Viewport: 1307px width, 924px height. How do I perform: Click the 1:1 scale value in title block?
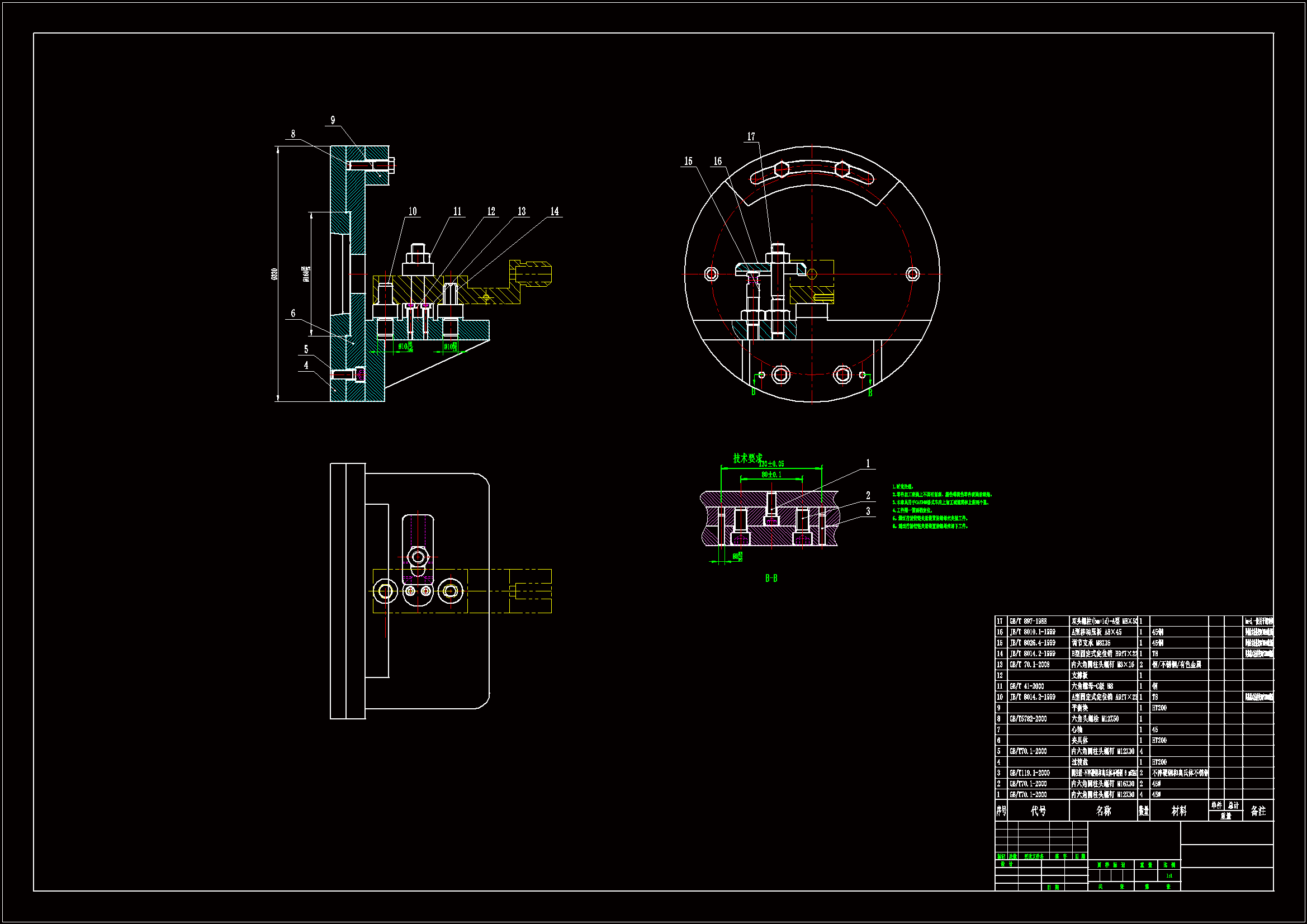[x=1169, y=875]
